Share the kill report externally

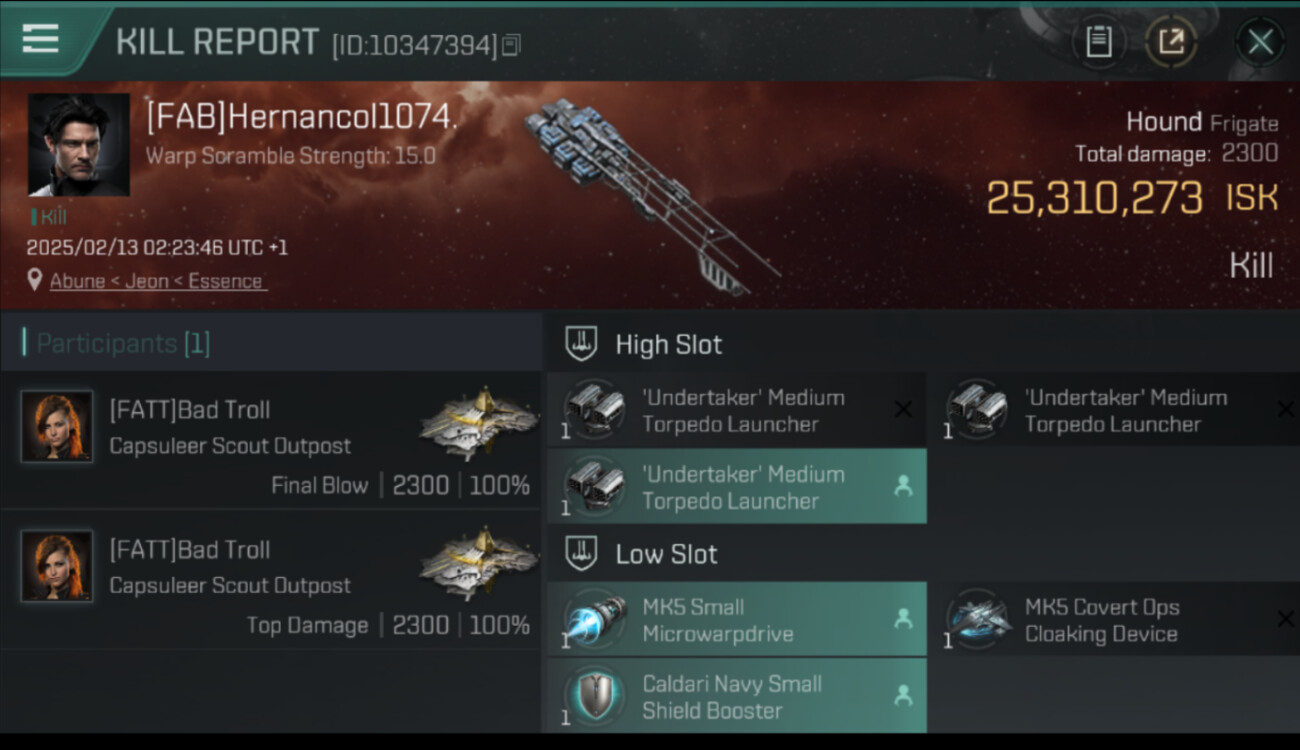click(1170, 42)
